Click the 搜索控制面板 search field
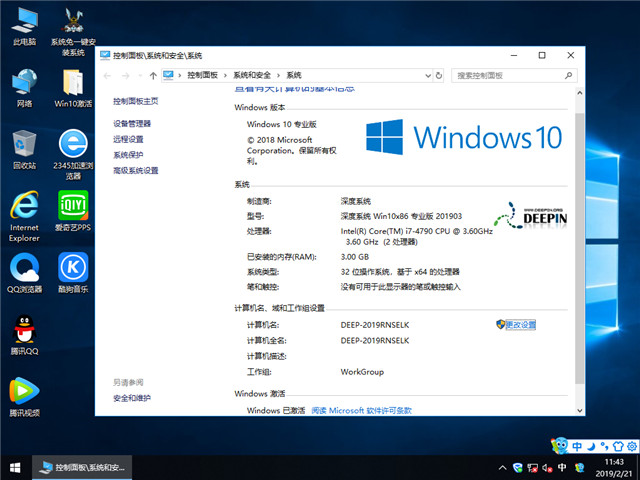Viewport: 640px width, 480px height. point(514,76)
